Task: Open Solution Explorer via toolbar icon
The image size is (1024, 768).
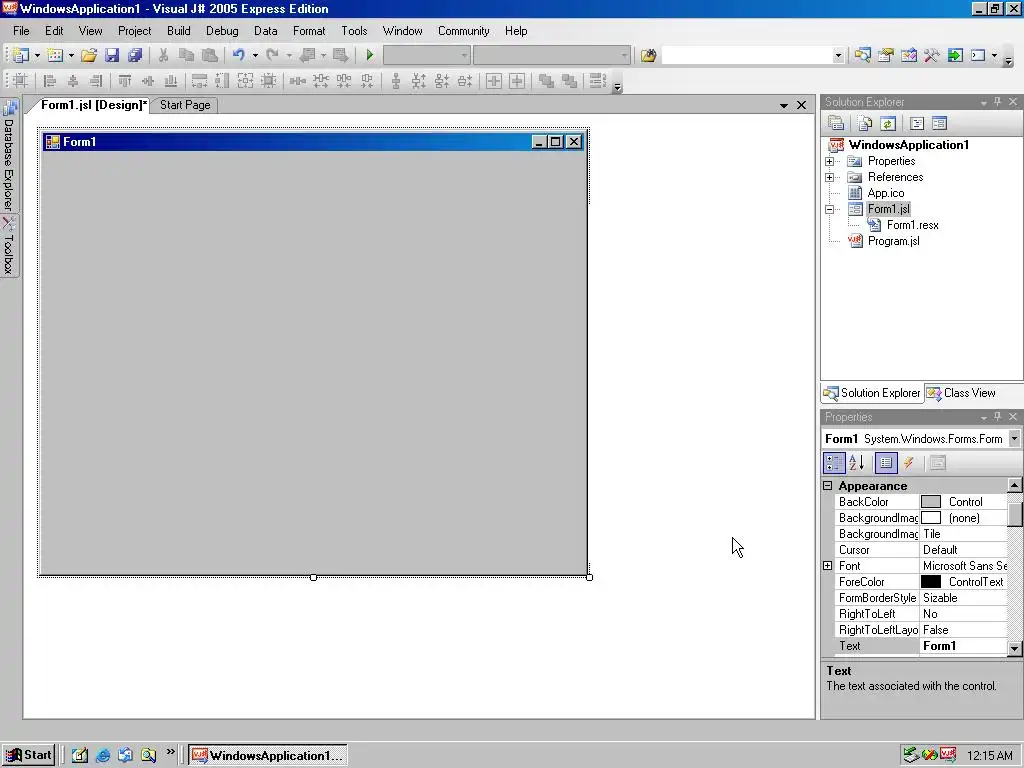Action: click(863, 56)
